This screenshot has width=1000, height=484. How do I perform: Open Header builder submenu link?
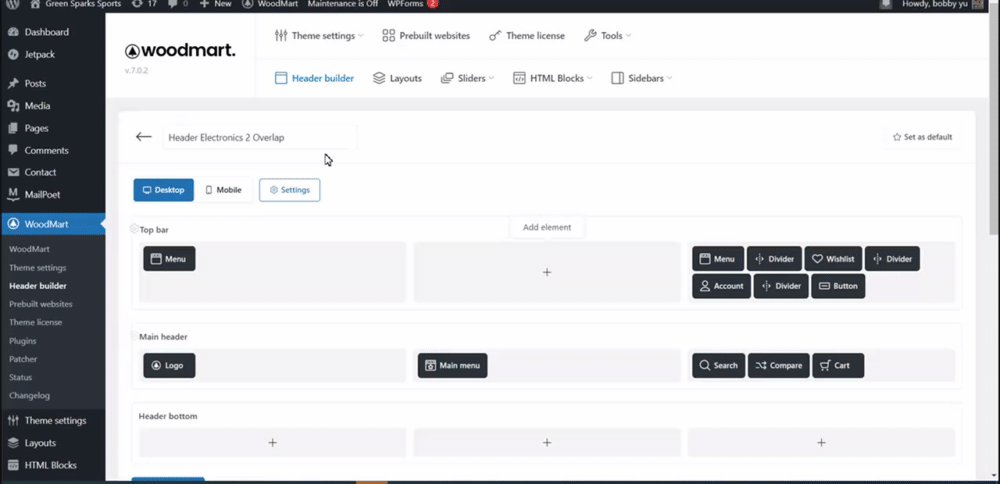(38, 286)
